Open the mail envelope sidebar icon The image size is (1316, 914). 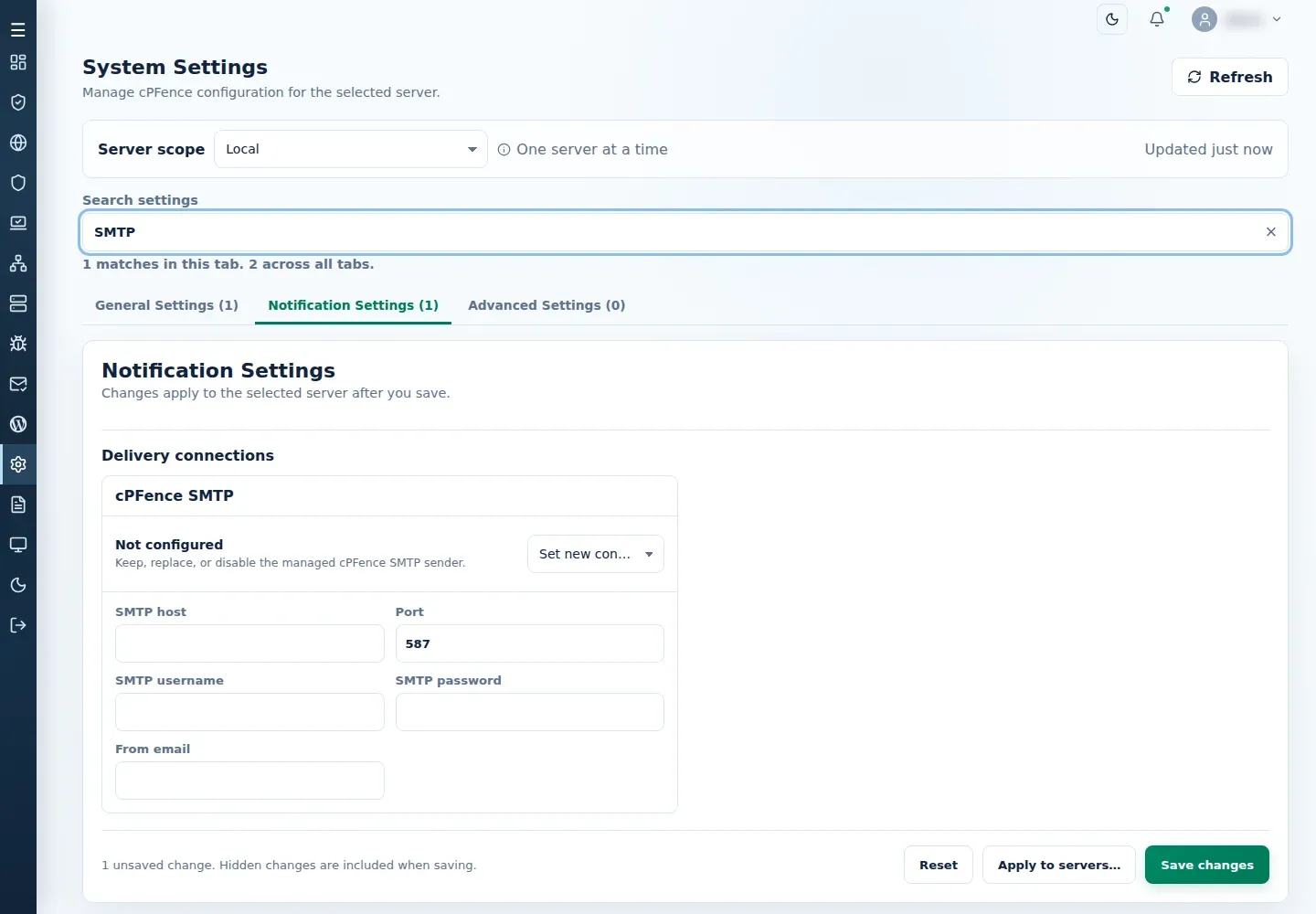[x=18, y=384]
